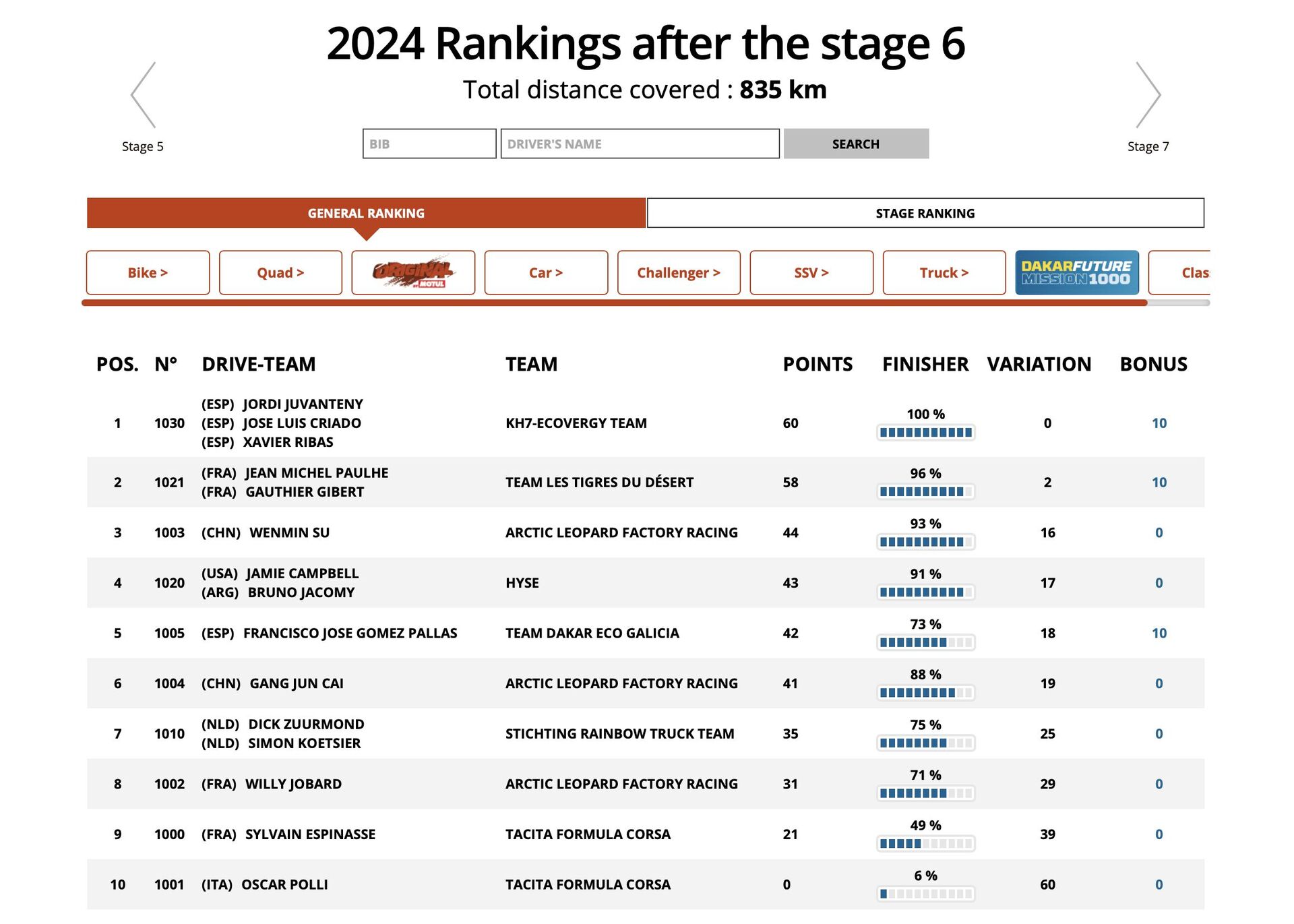Click Francisco Jose Gomez Pallas bonus value

click(1159, 633)
